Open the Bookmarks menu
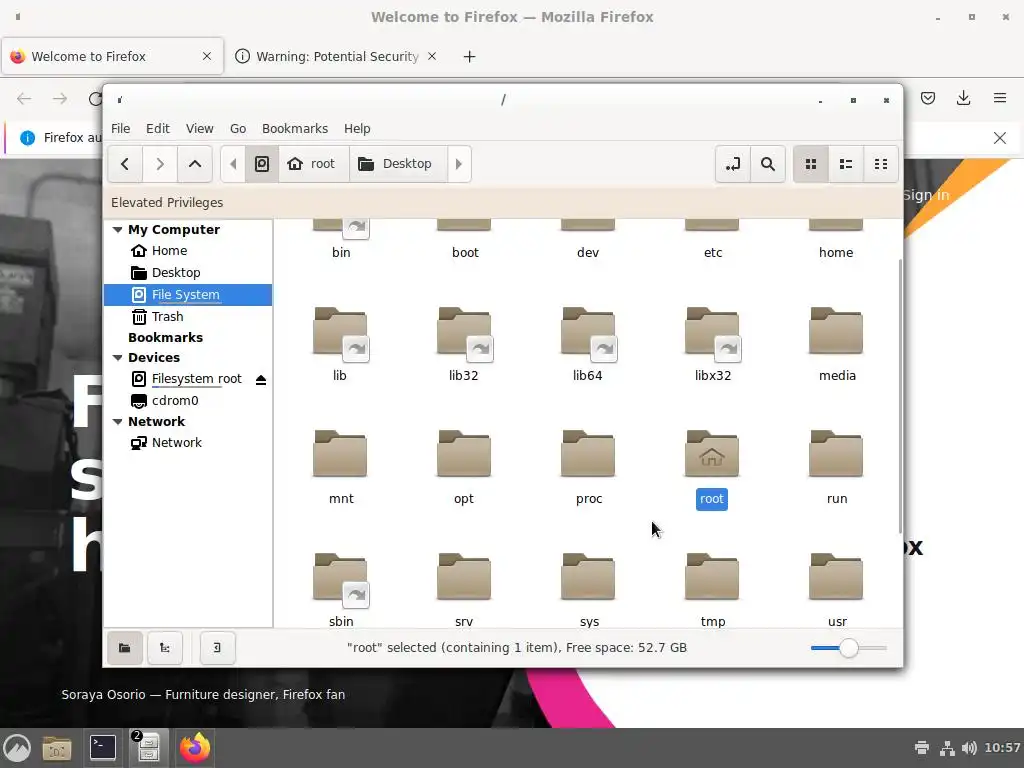 (x=295, y=129)
